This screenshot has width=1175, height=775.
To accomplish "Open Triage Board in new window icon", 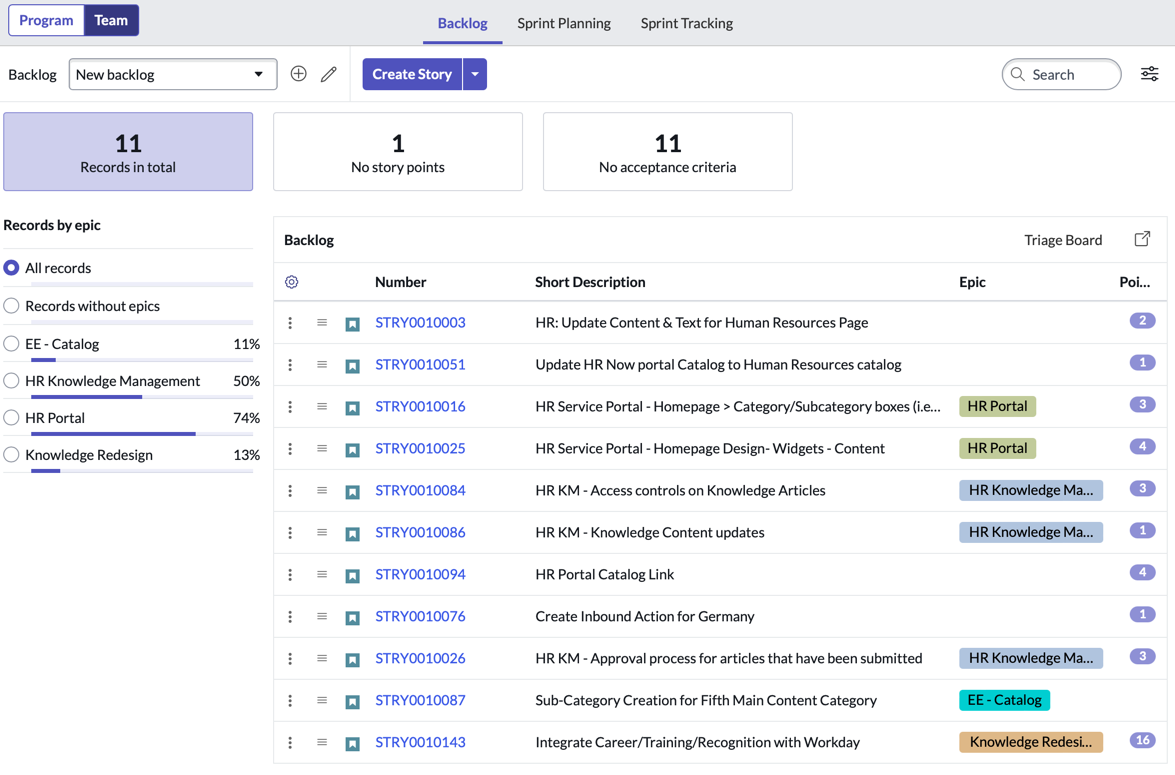I will [x=1142, y=239].
